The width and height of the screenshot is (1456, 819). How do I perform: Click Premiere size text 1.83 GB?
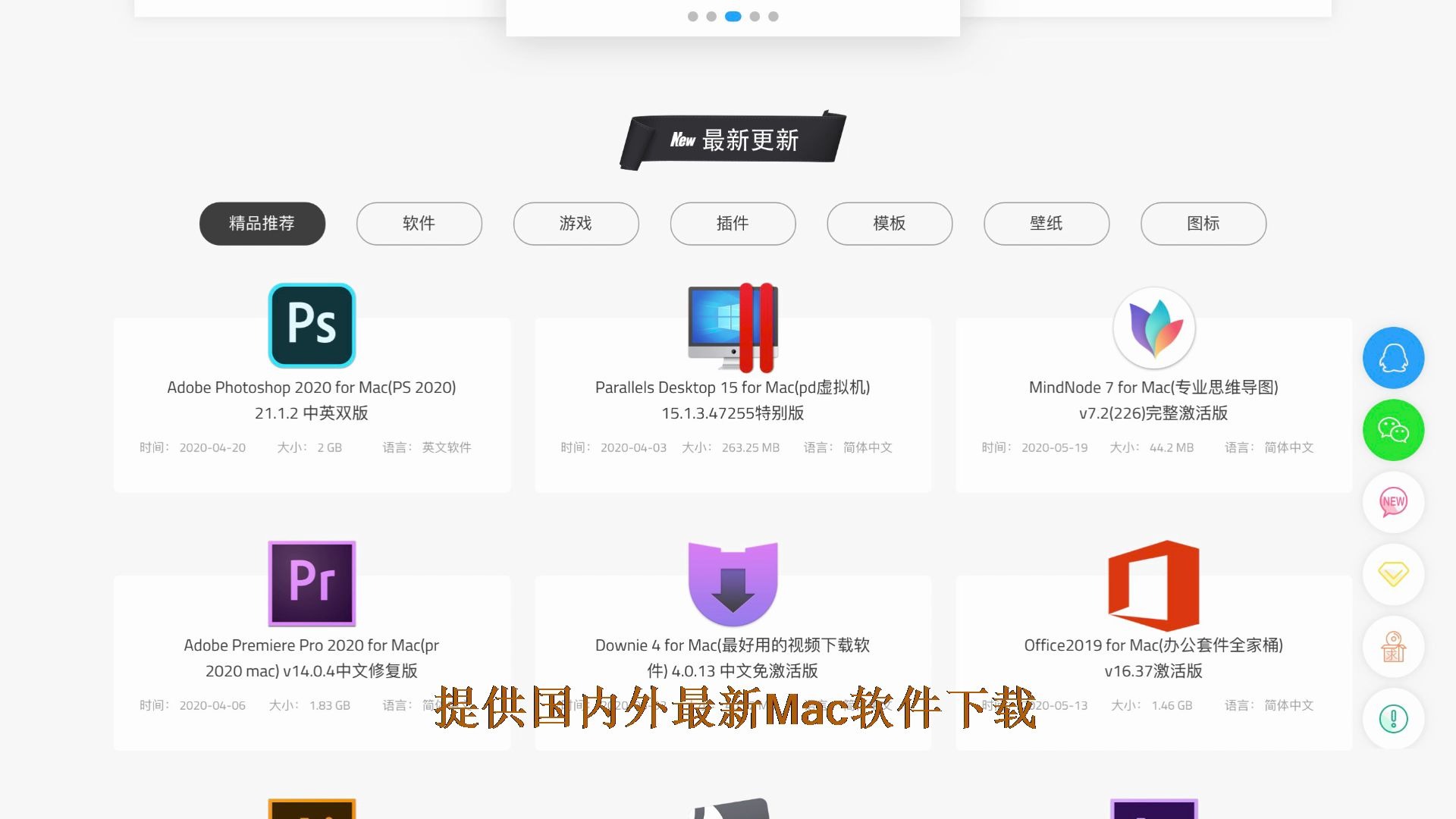330,705
